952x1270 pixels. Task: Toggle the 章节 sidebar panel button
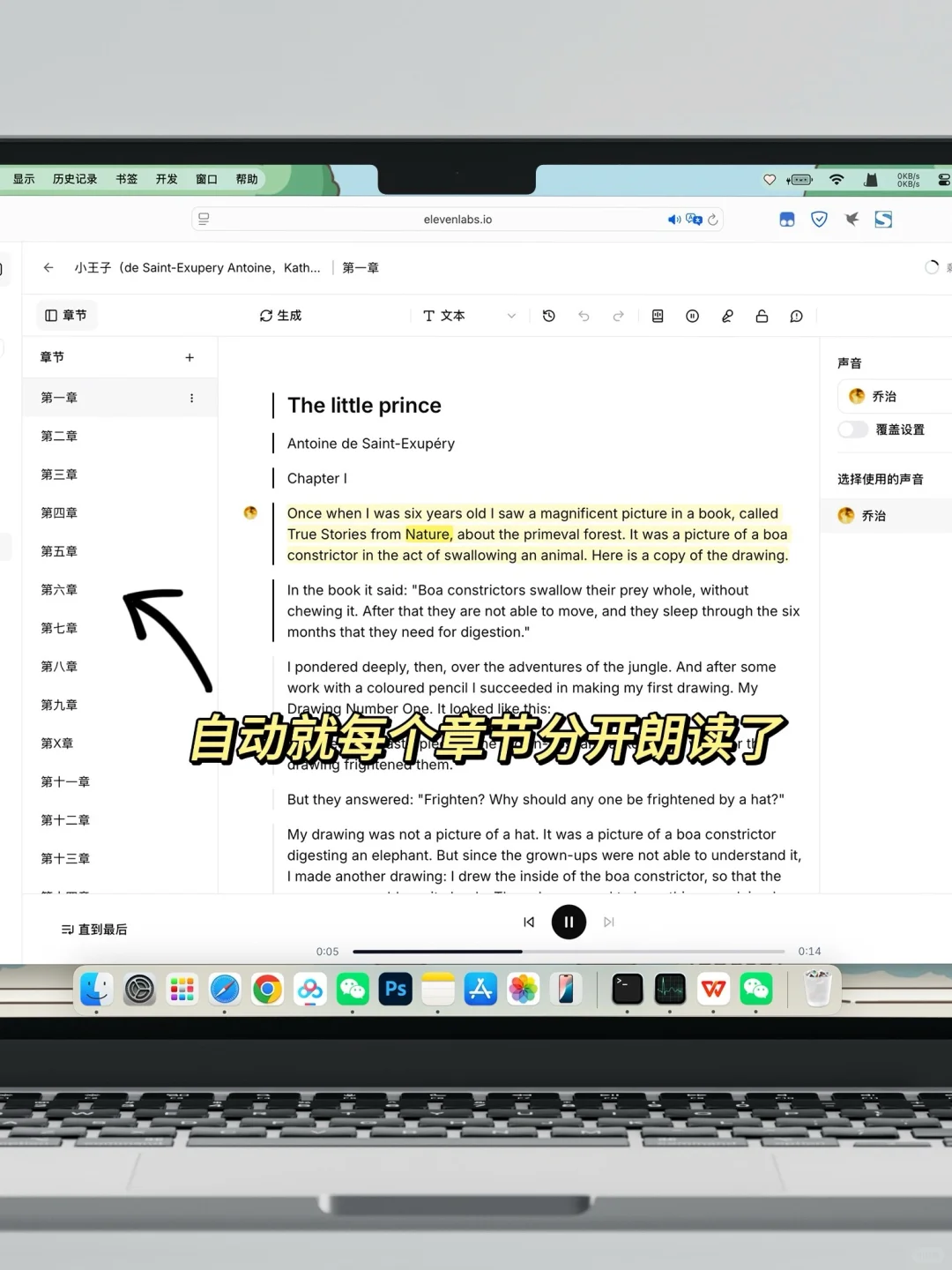[x=66, y=315]
